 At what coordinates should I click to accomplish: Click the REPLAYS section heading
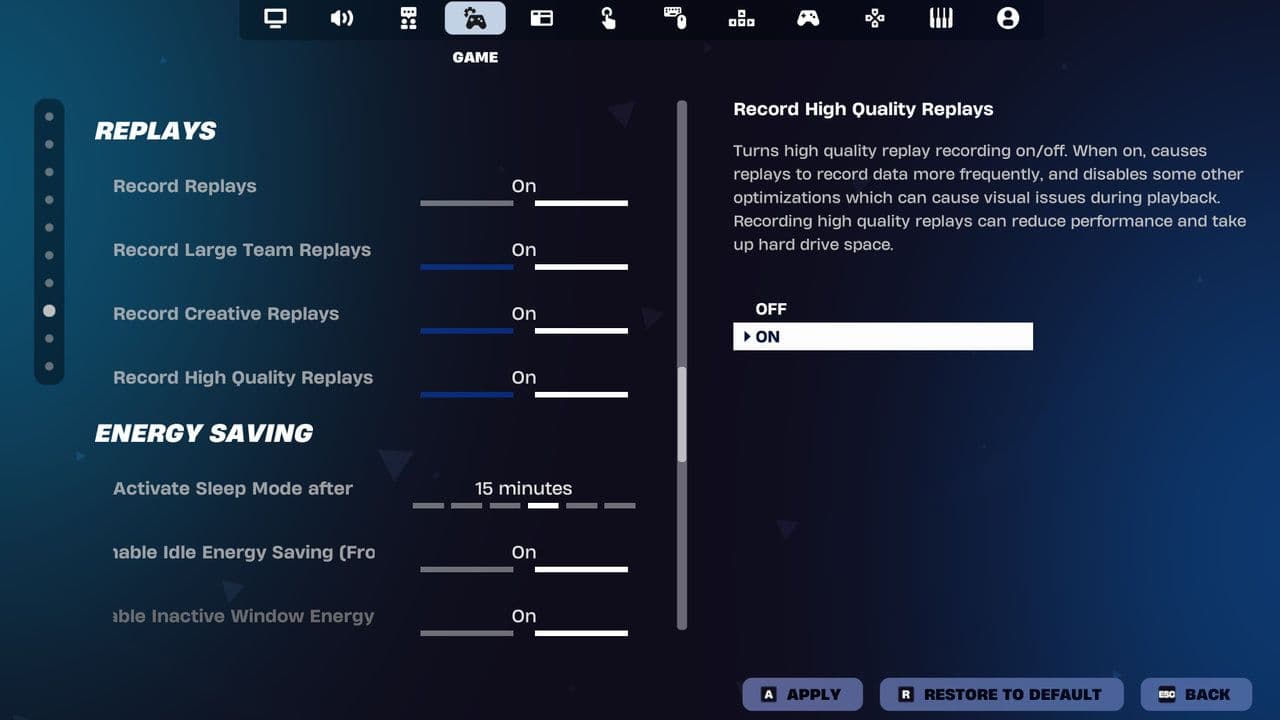pyautogui.click(x=156, y=131)
